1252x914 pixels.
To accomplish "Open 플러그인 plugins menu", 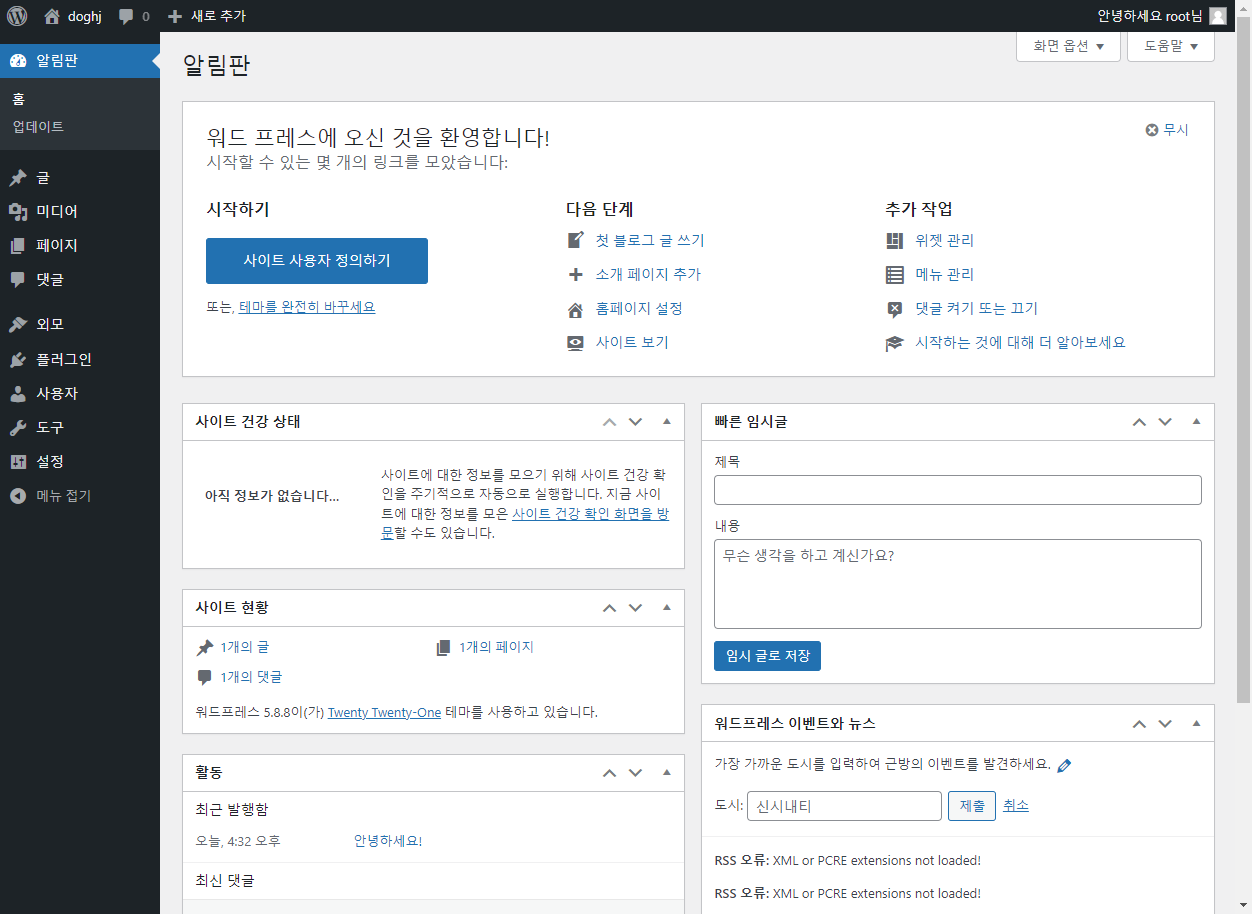I will pos(80,359).
